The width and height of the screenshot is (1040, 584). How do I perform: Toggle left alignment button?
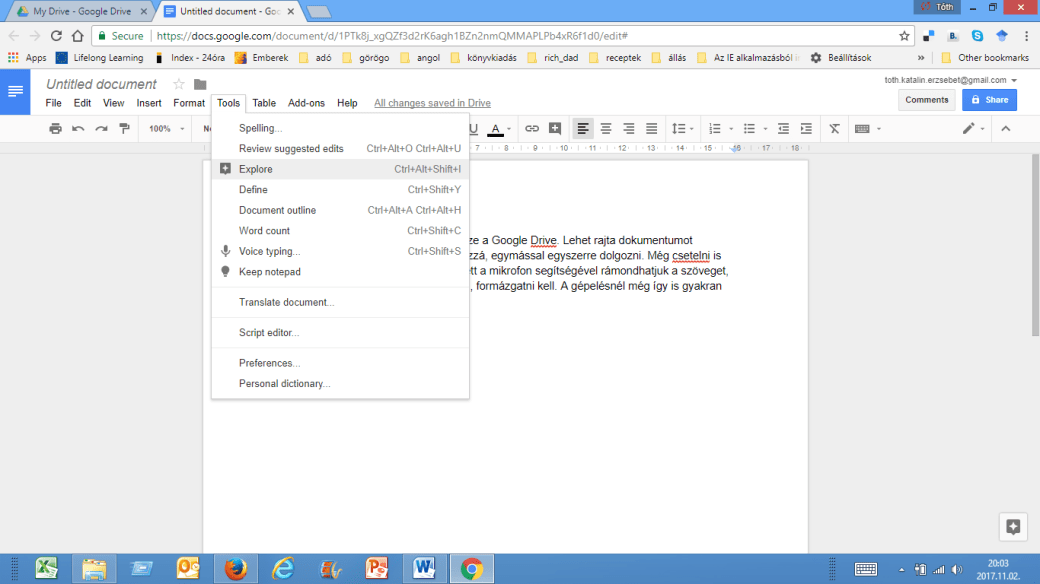(583, 129)
